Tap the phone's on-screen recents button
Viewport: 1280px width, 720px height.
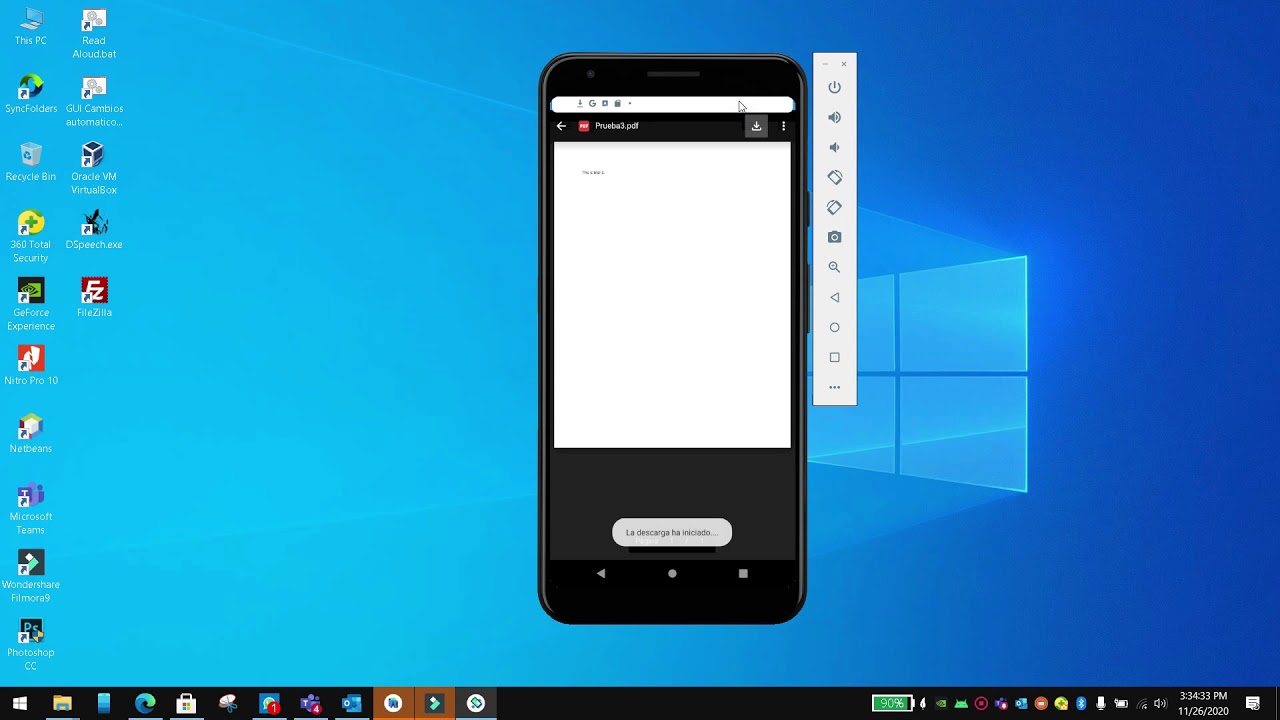[x=743, y=573]
